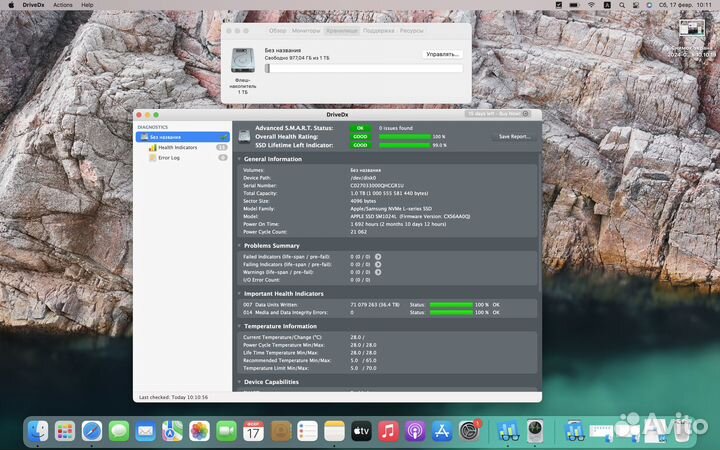The height and width of the screenshot is (450, 720).
Task: Select the Без названия drive in the sidebar
Action: click(183, 137)
